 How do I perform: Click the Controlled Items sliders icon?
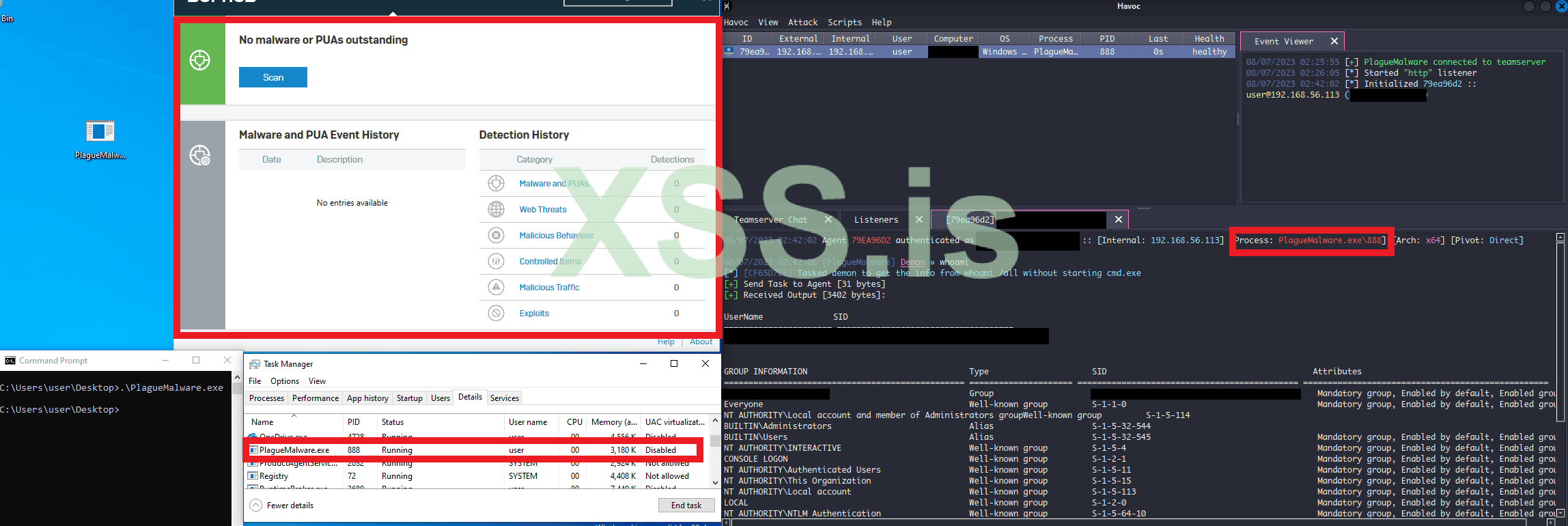coord(496,261)
